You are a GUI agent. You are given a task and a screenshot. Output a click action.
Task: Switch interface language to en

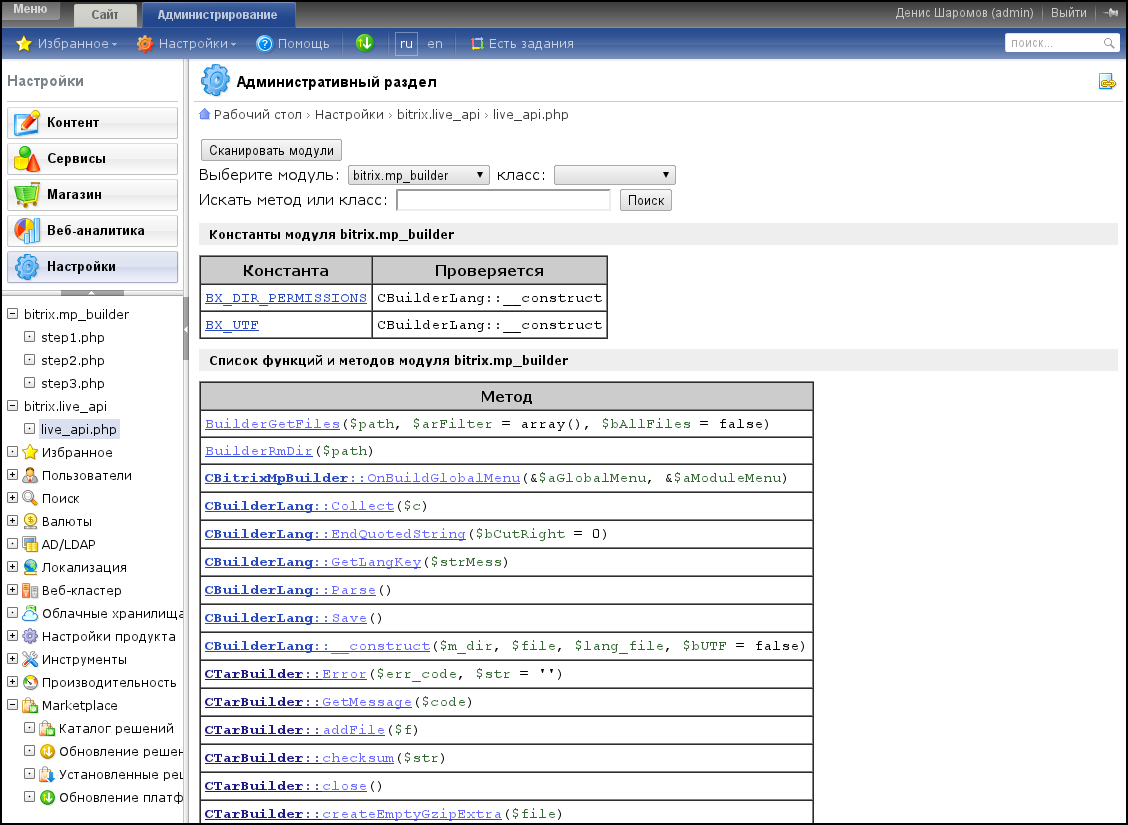coord(435,44)
